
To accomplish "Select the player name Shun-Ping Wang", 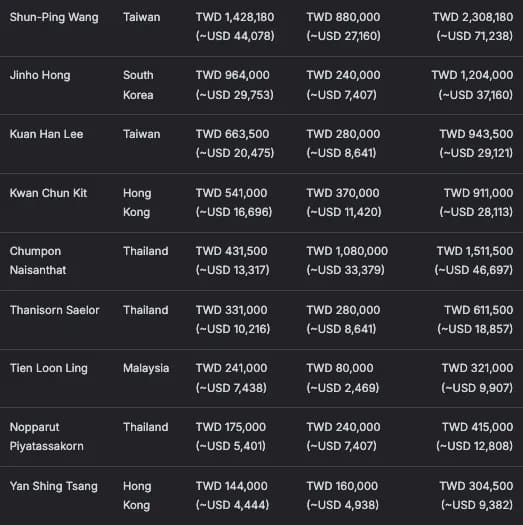I will click(54, 17).
